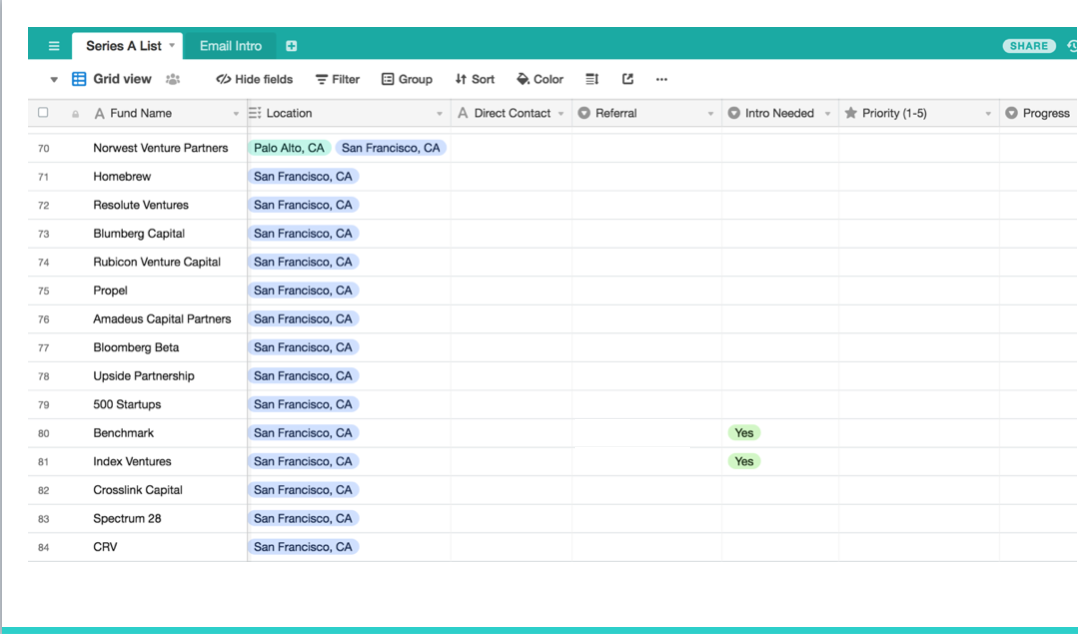1078x634 pixels.
Task: Open Priority (1-5) column dropdown arrow
Action: (x=988, y=113)
